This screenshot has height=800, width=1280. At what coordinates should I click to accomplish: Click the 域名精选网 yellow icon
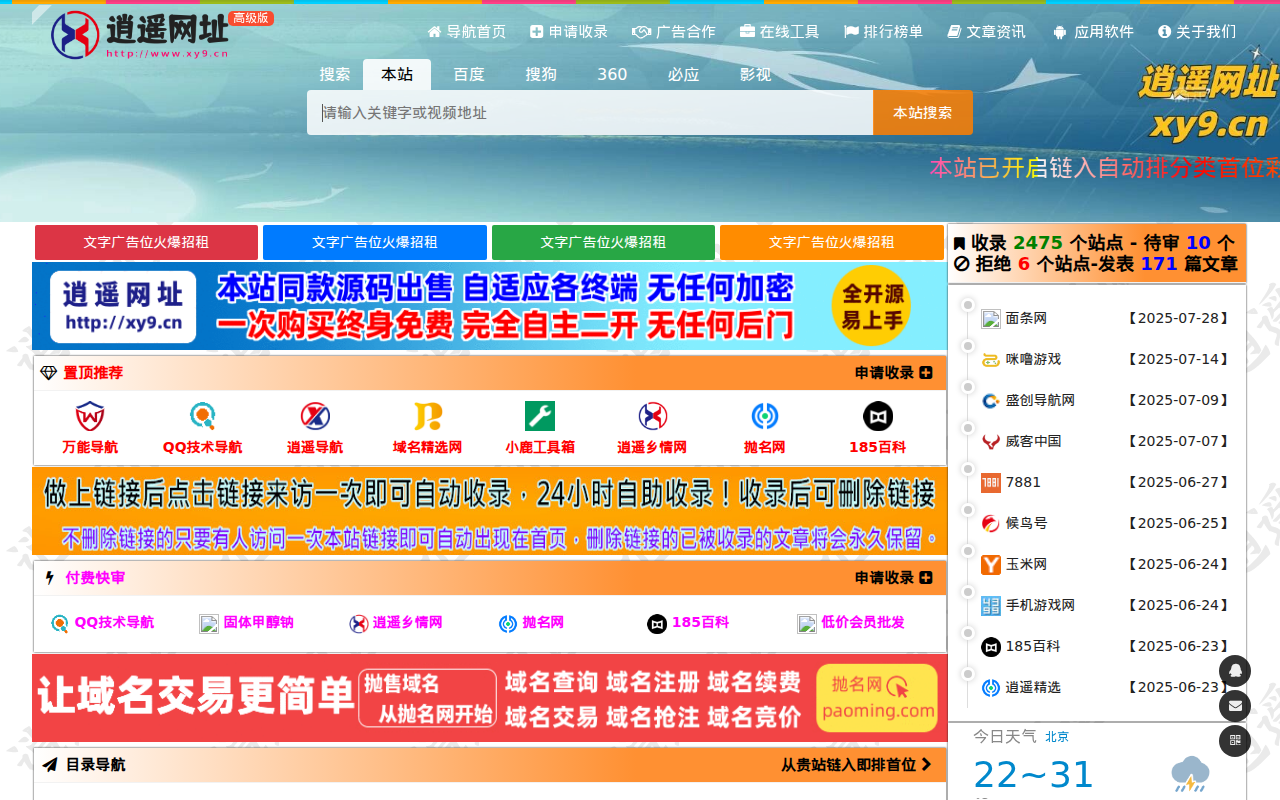tap(428, 416)
